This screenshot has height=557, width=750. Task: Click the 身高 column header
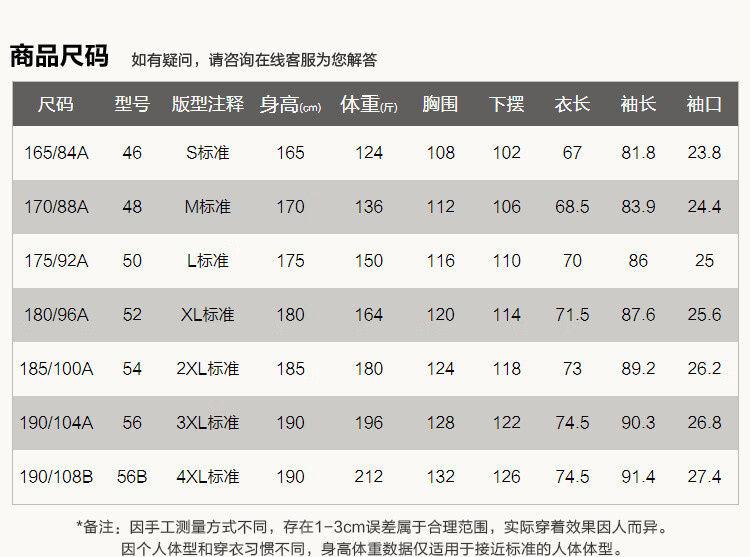[290, 104]
